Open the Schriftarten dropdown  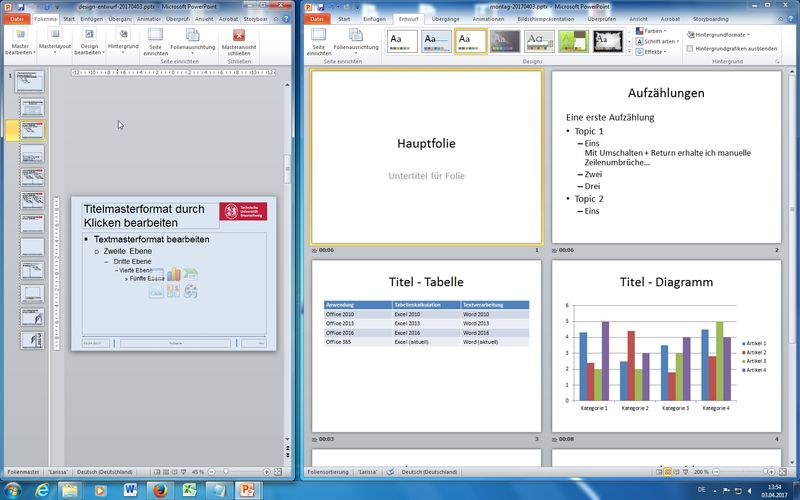657,41
